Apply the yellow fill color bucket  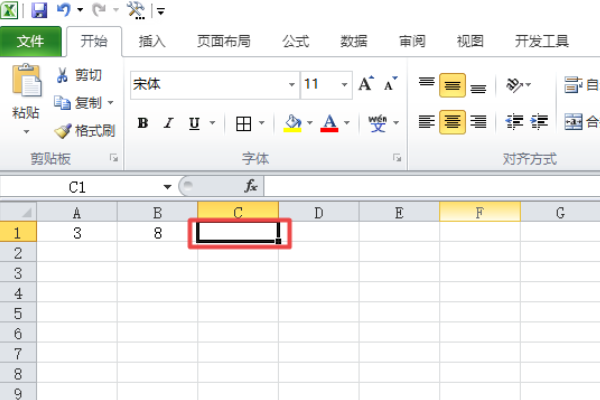click(293, 123)
